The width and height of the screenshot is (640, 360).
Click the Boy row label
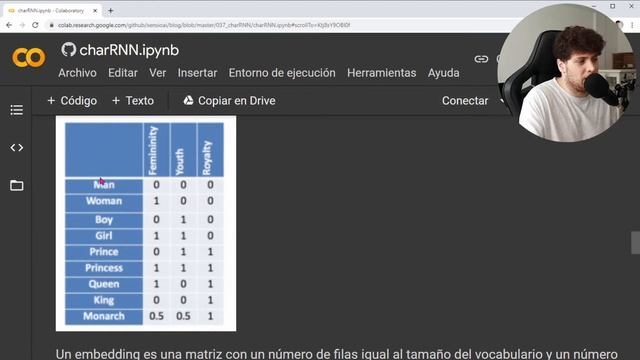pyautogui.click(x=104, y=220)
